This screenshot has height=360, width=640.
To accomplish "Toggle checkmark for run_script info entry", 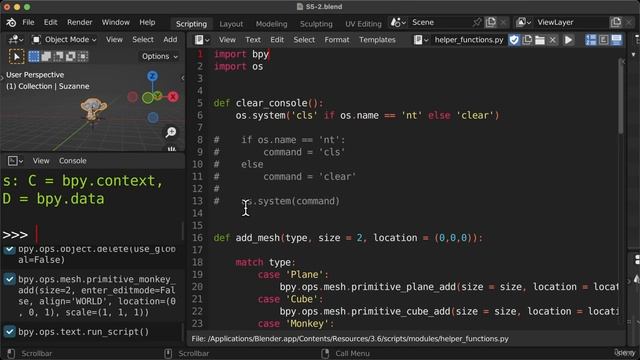I will [x=9, y=331].
